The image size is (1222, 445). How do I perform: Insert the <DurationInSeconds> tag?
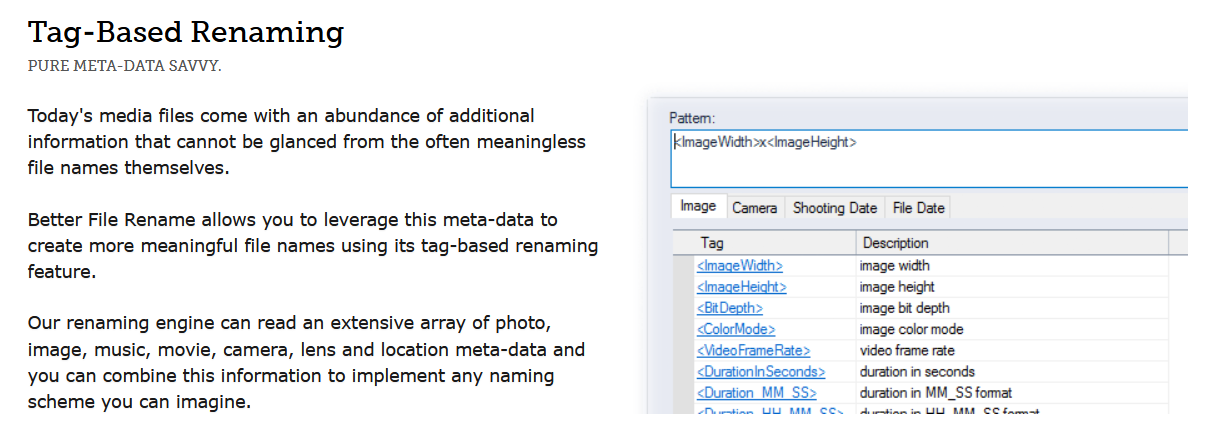point(761,371)
